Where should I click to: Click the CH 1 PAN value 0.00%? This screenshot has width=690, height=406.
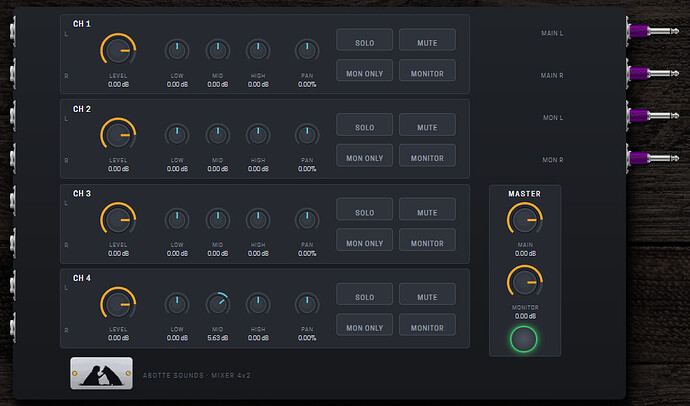click(x=307, y=84)
